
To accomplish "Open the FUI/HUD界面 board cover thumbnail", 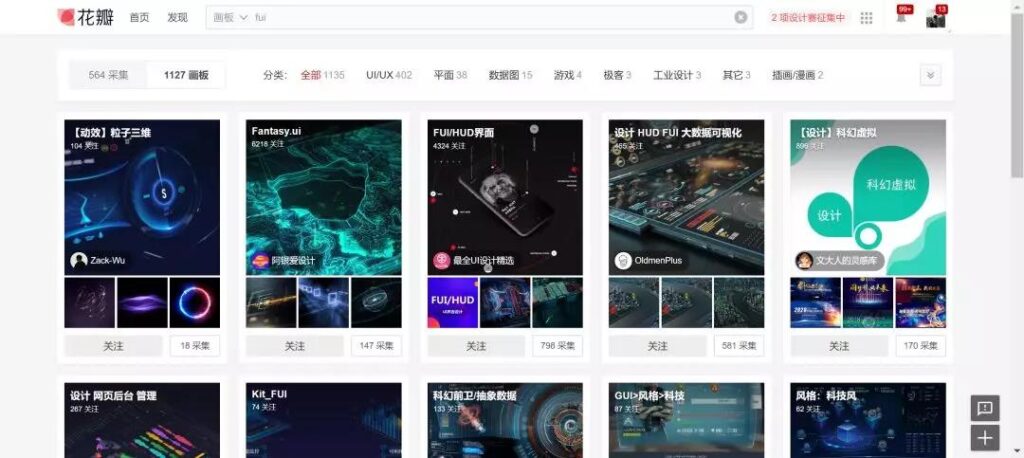I will pyautogui.click(x=505, y=196).
